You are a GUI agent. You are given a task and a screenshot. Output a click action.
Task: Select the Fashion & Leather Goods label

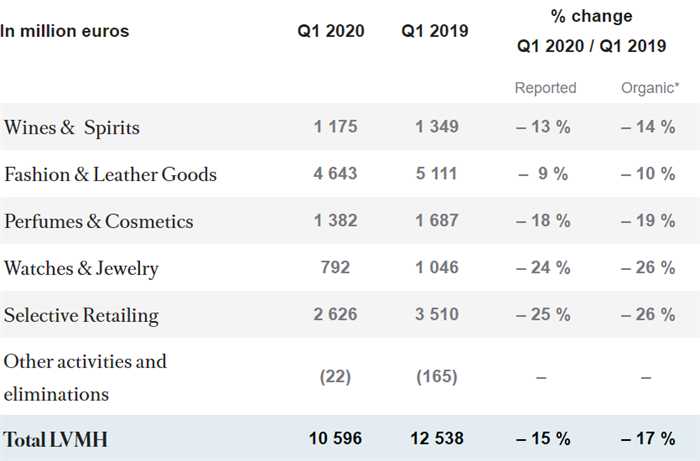(x=110, y=174)
